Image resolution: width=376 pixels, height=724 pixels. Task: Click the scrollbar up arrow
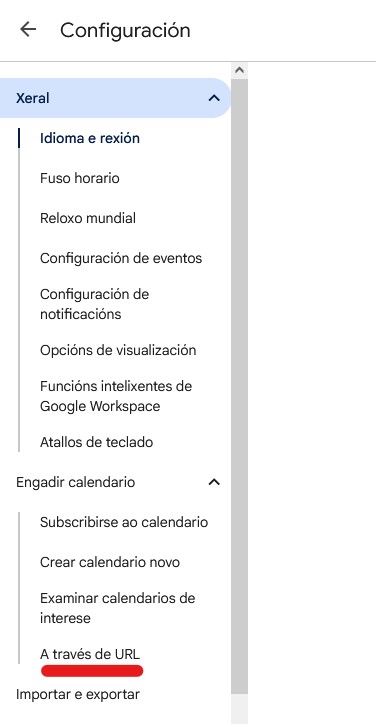click(239, 70)
